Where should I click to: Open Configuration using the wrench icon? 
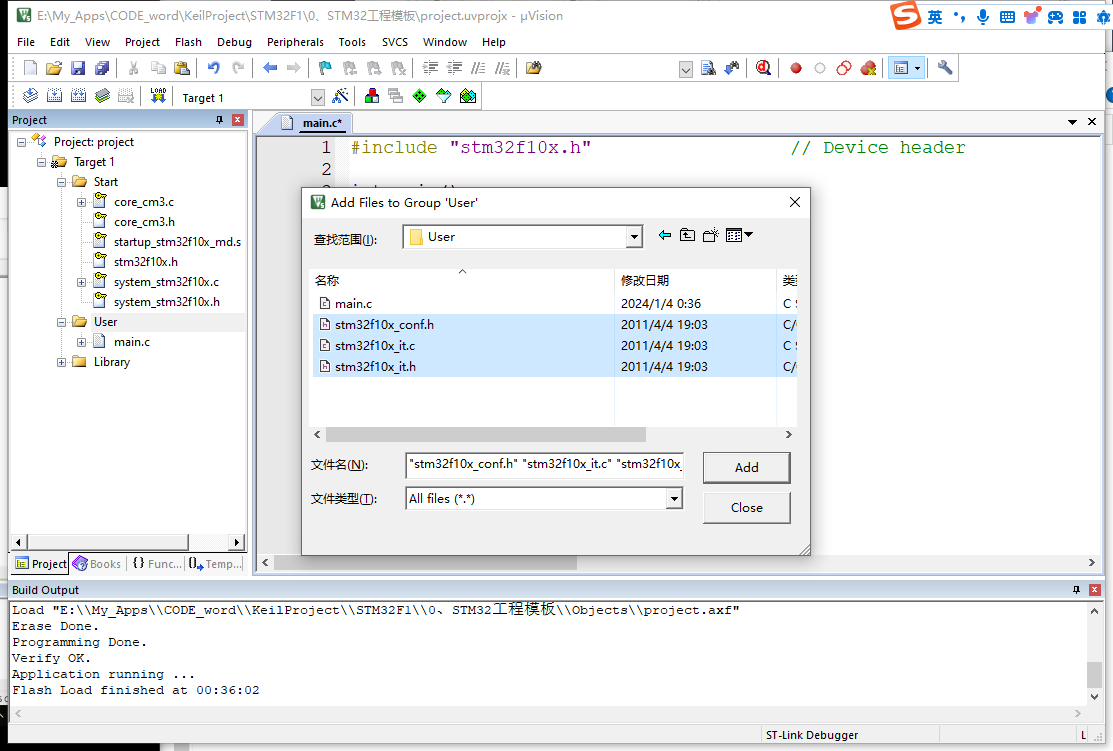pos(945,68)
